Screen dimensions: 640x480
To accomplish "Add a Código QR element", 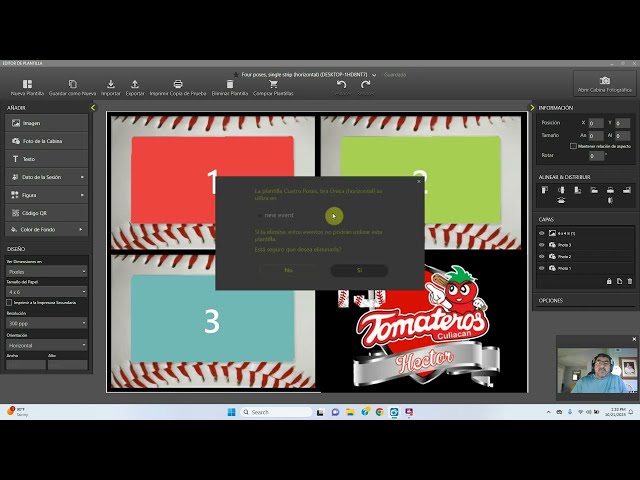I will pos(47,213).
